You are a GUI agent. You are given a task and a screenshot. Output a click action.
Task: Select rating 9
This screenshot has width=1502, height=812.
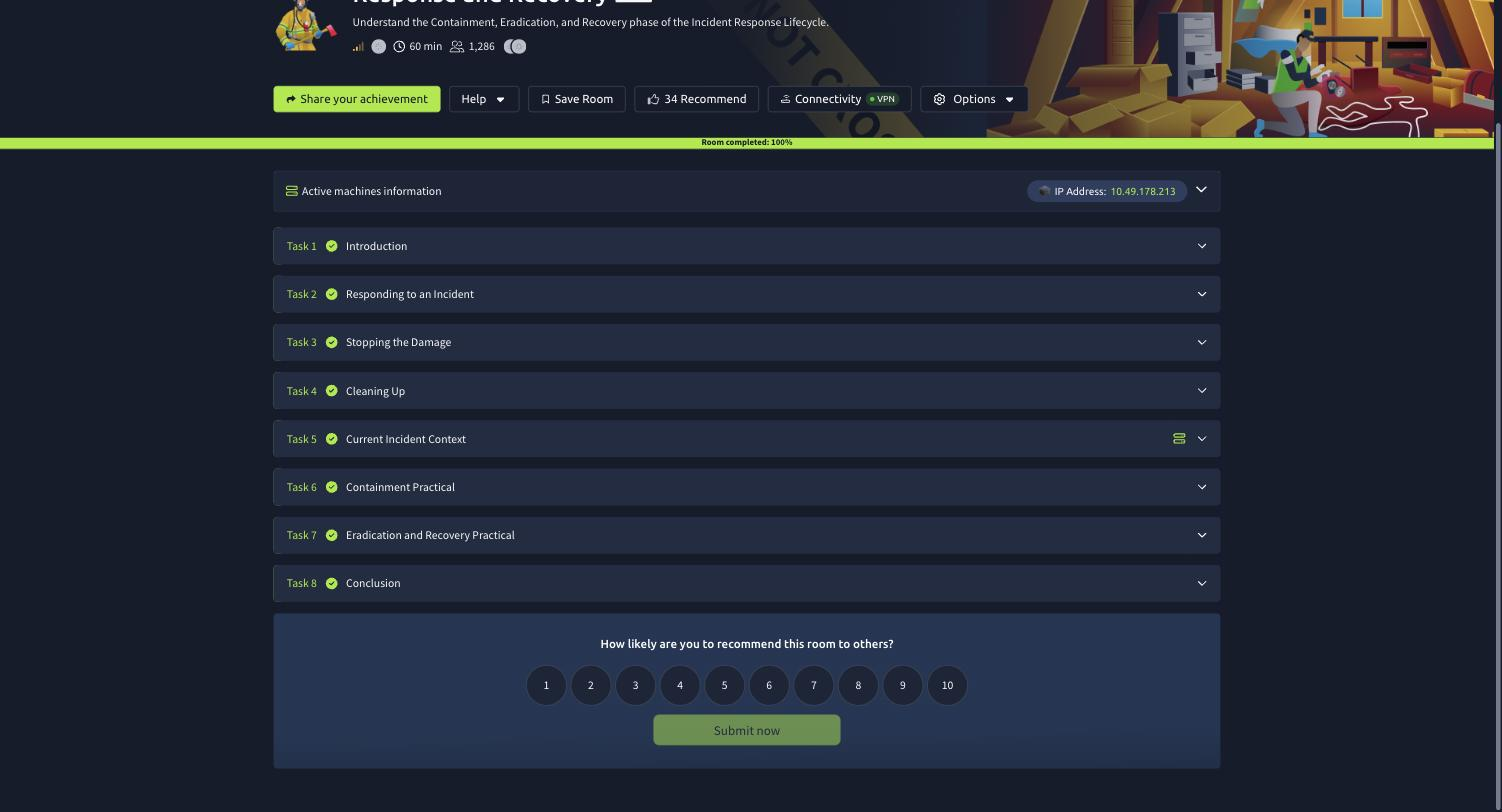point(902,685)
